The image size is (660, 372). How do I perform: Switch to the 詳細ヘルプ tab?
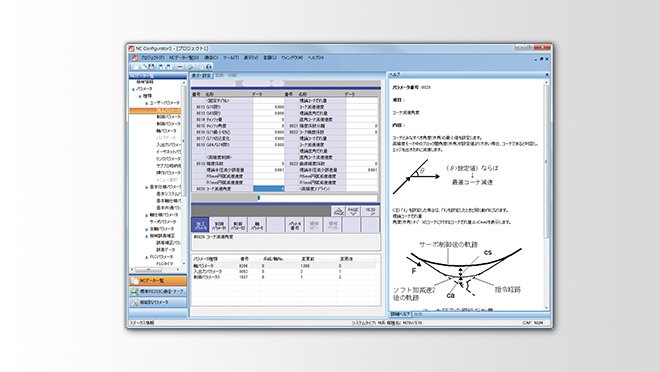(x=400, y=314)
